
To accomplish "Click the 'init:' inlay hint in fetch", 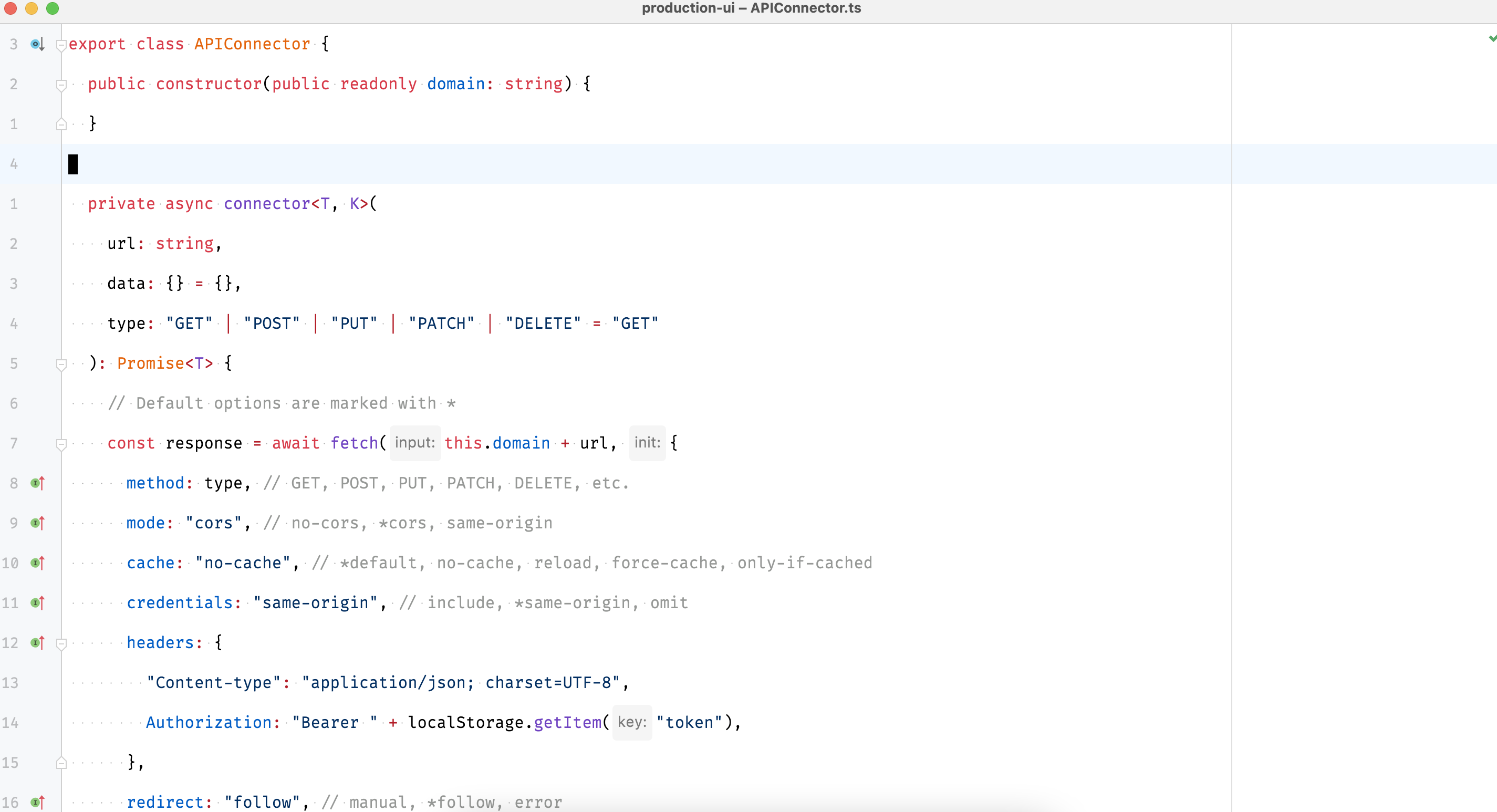I will tap(647, 443).
